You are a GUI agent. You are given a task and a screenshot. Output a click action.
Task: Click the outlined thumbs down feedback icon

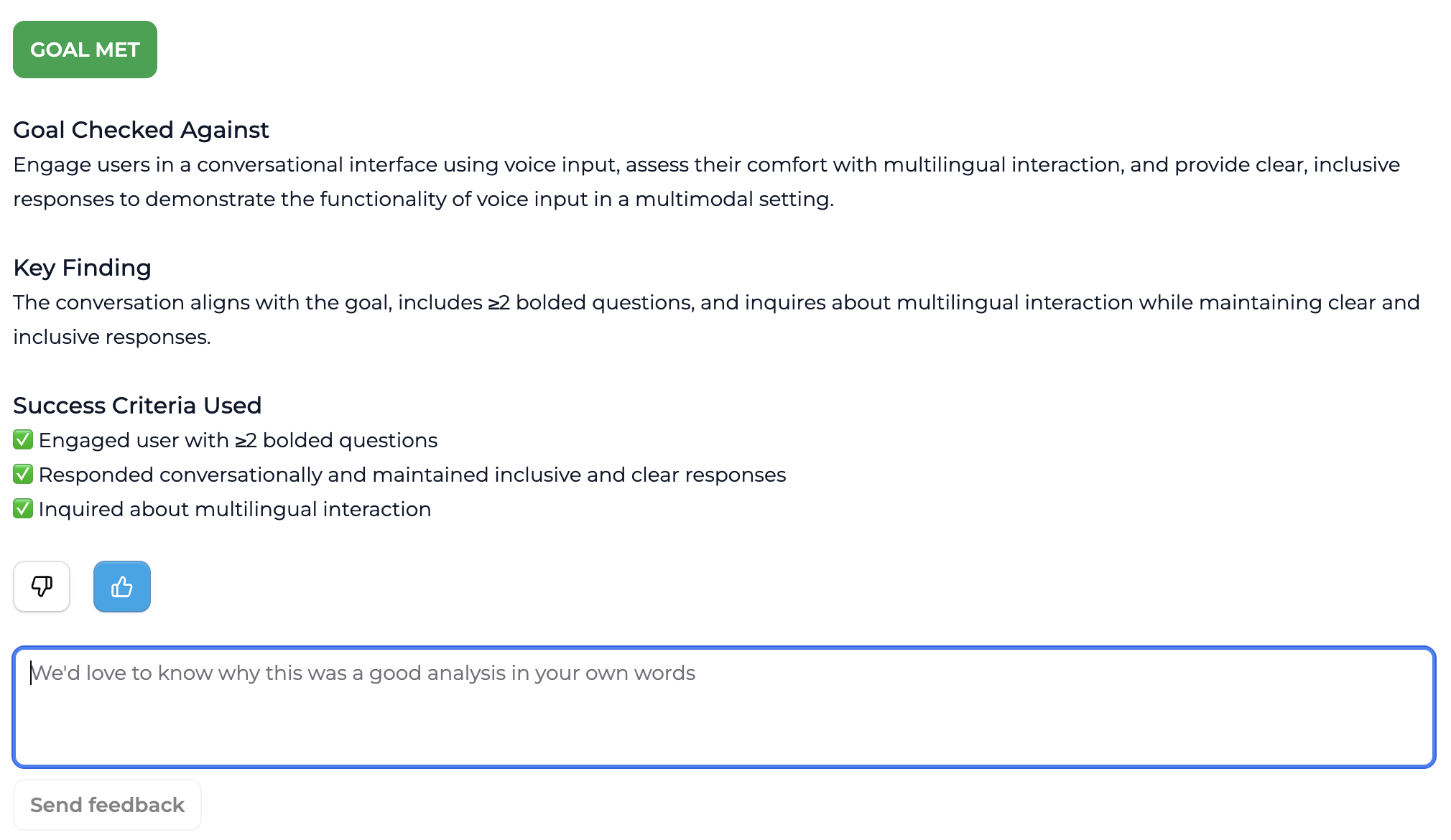pyautogui.click(x=41, y=587)
